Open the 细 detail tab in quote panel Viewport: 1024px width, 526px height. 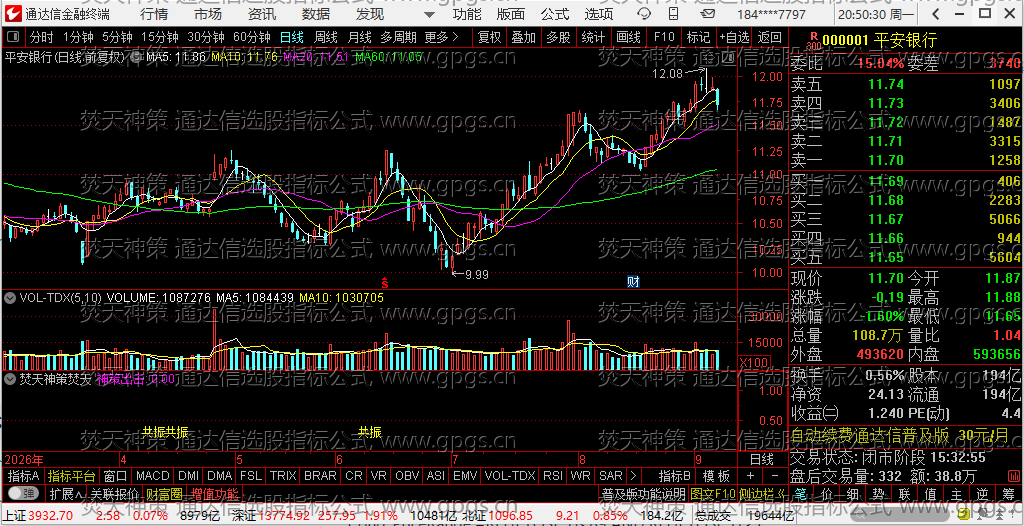click(x=852, y=493)
